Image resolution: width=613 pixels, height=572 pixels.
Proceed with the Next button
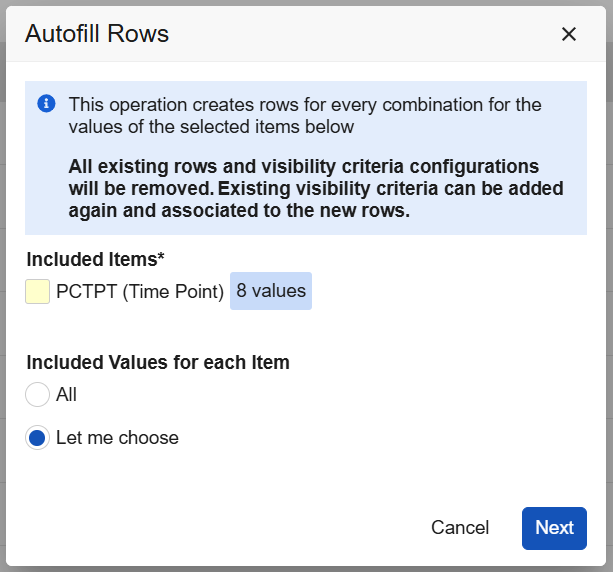(x=554, y=528)
